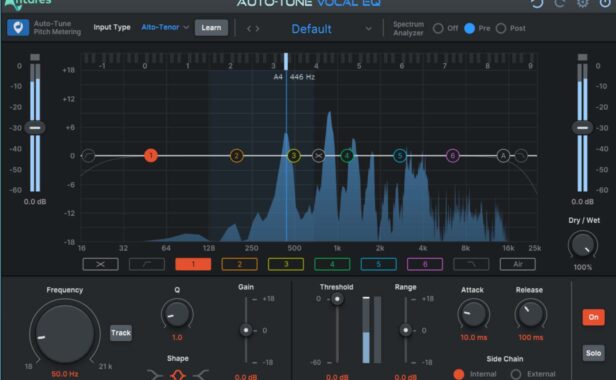Select the band 4 button below graph

click(332, 264)
